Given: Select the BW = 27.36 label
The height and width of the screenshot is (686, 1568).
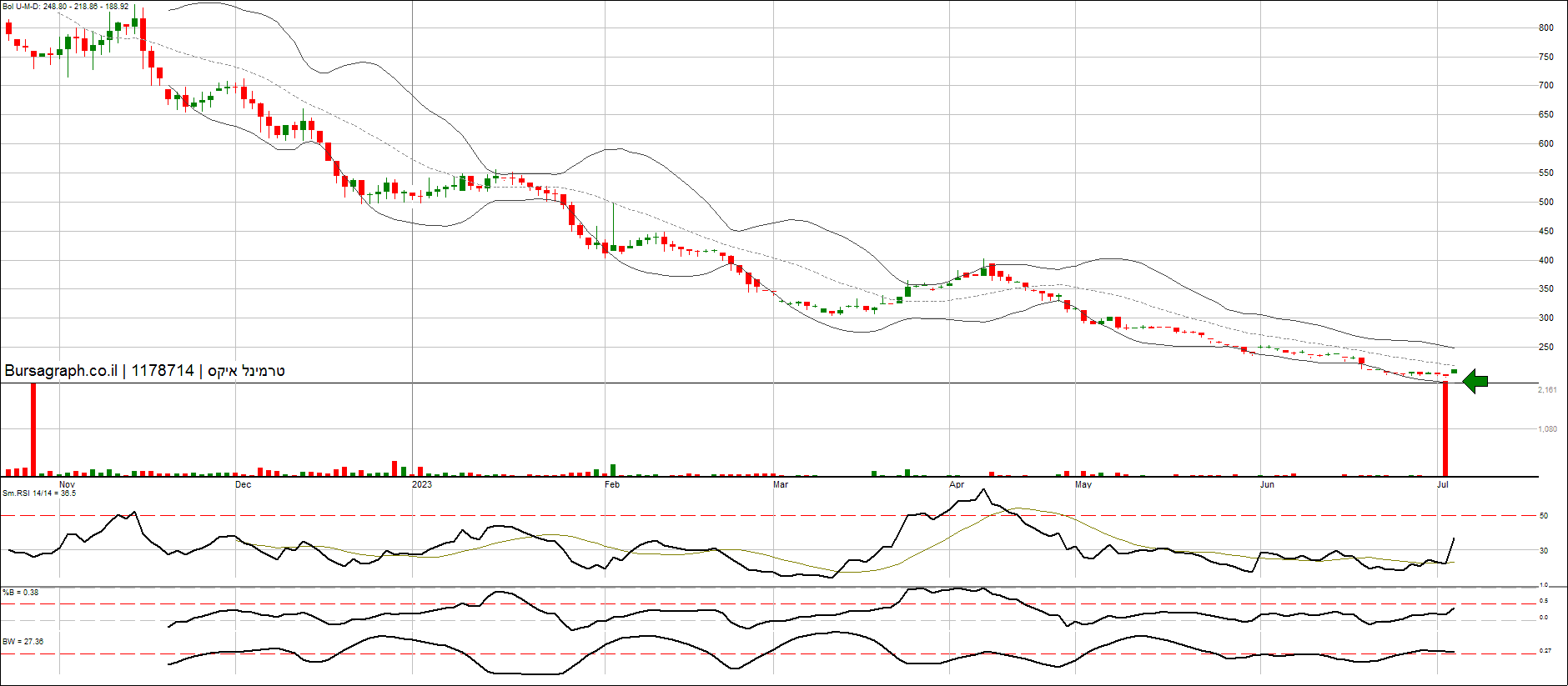Looking at the screenshot, I should point(23,642).
